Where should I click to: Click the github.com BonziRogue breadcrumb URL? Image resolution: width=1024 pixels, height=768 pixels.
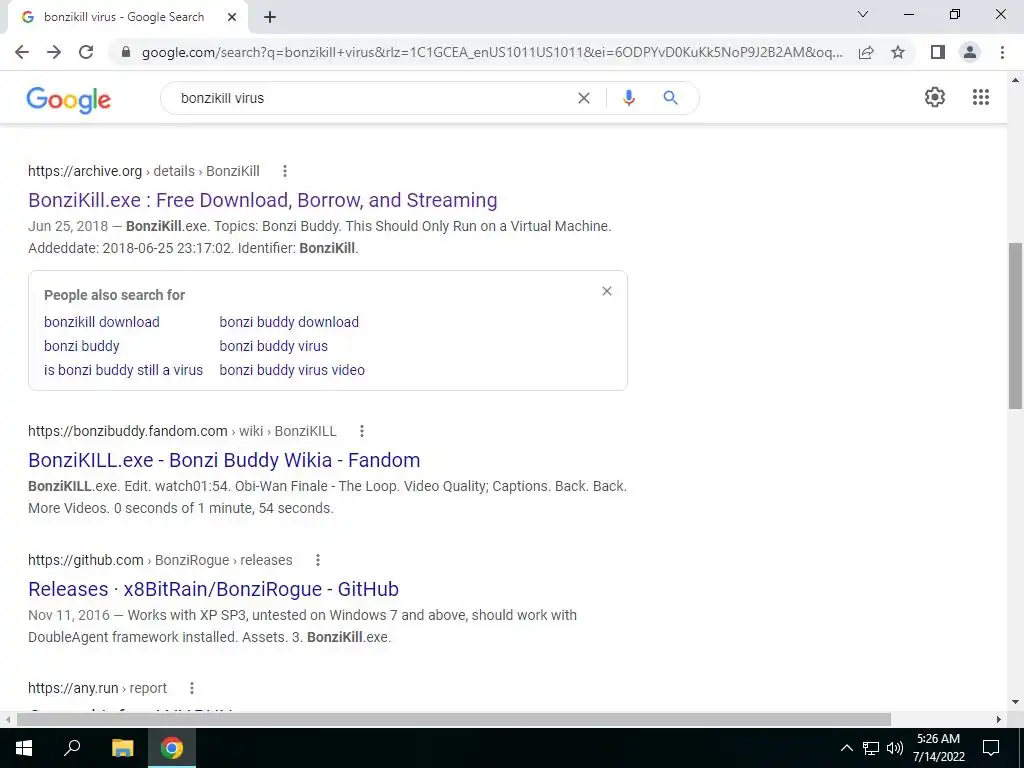coord(160,560)
